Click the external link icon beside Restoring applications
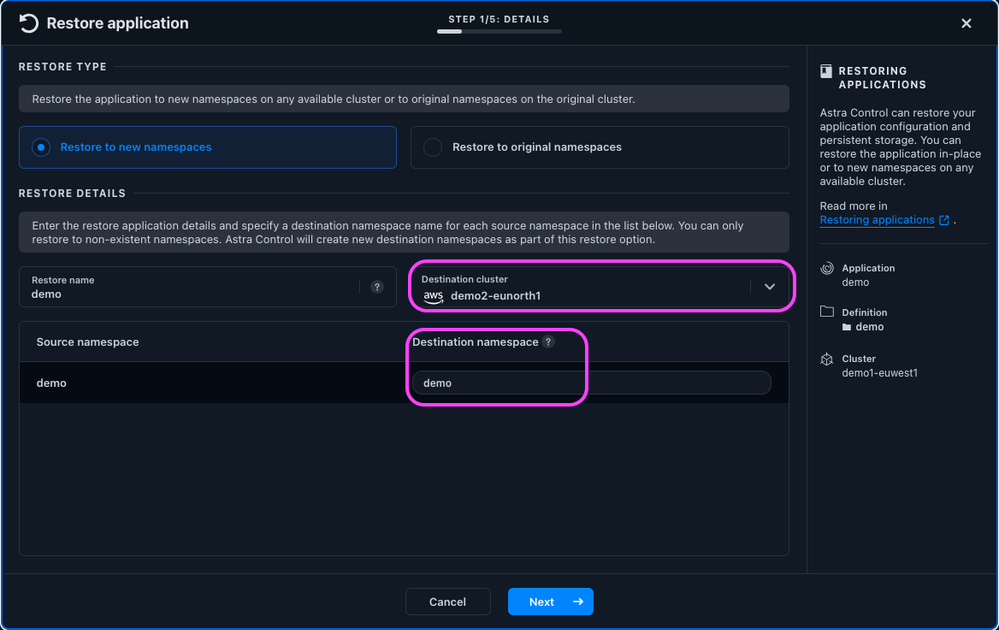The width and height of the screenshot is (999, 630). click(944, 220)
